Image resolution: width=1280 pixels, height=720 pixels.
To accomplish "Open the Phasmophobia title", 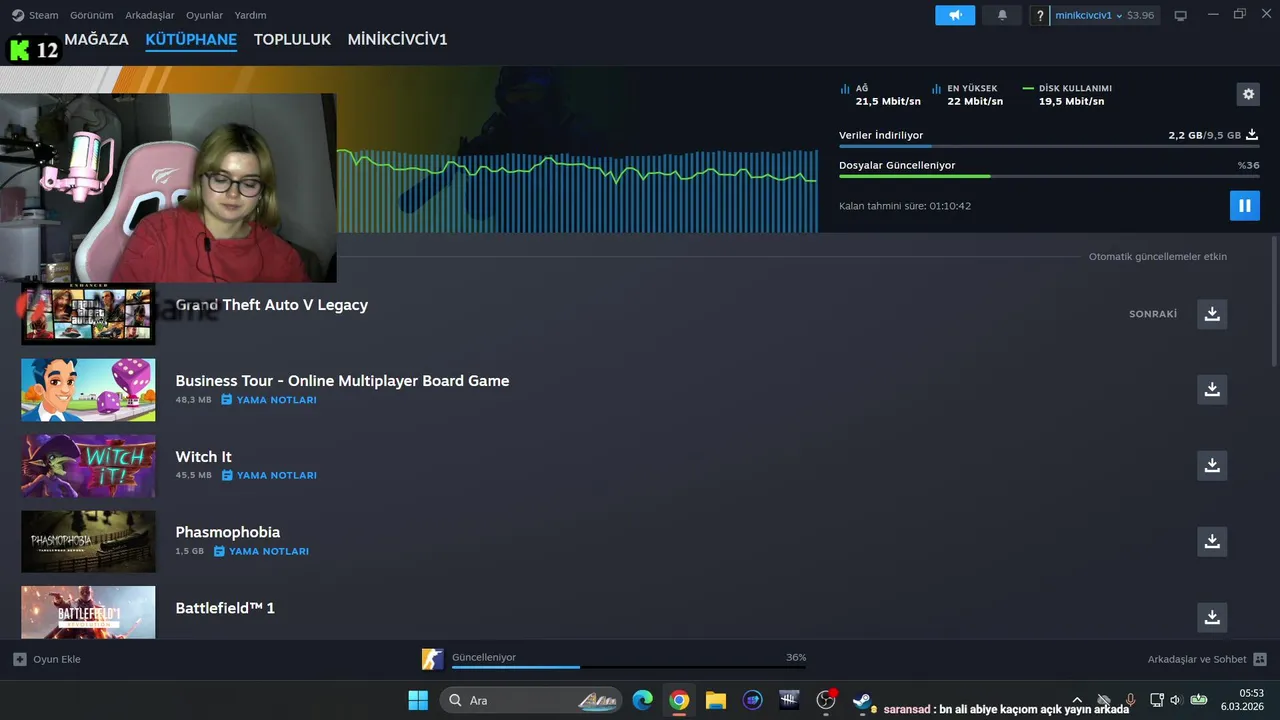I will pos(227,532).
